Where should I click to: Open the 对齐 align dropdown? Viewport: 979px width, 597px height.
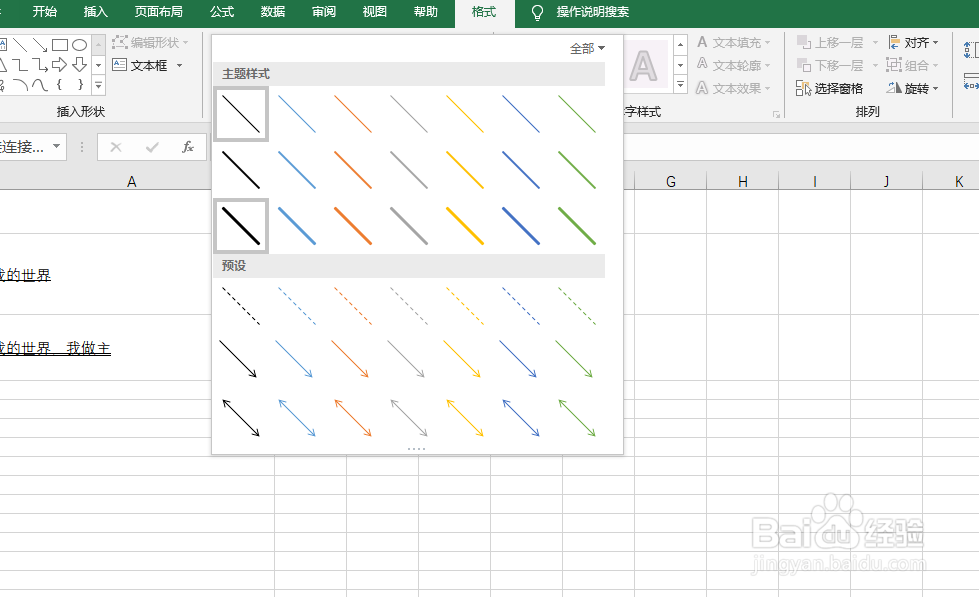click(x=913, y=42)
